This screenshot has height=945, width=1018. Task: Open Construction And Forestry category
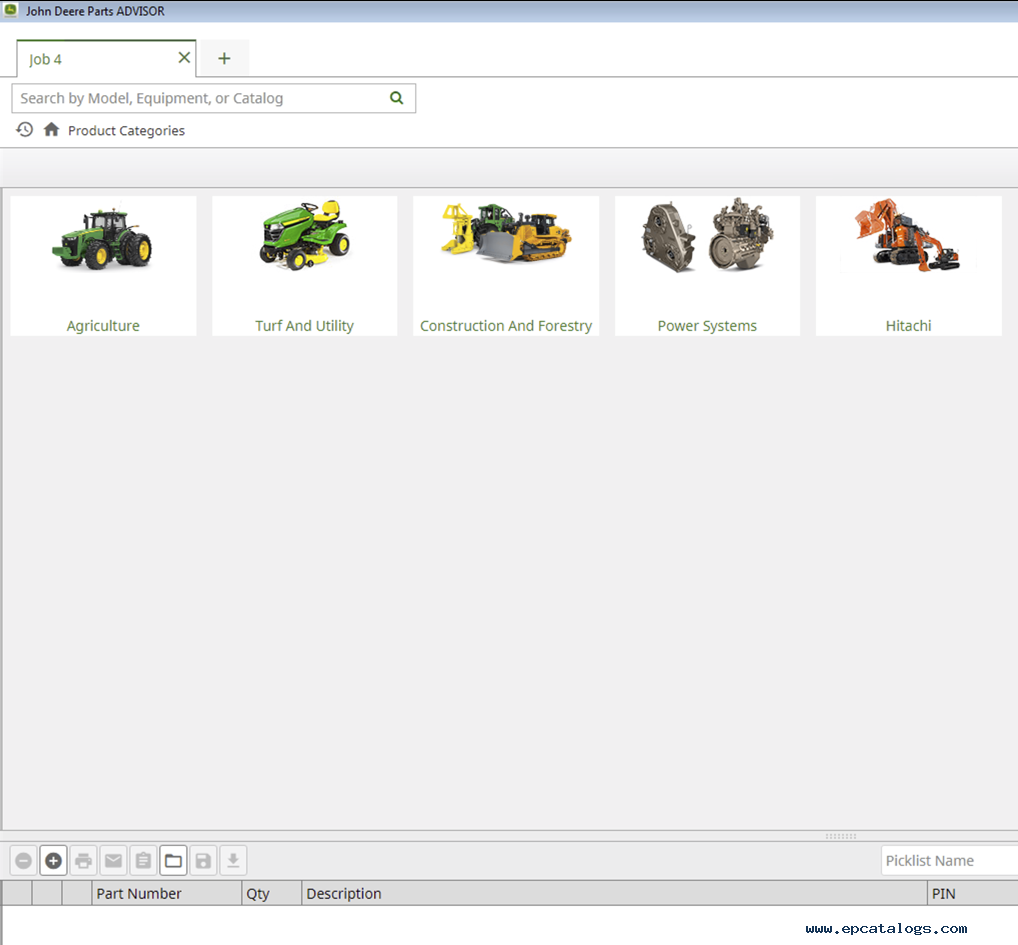(x=505, y=266)
